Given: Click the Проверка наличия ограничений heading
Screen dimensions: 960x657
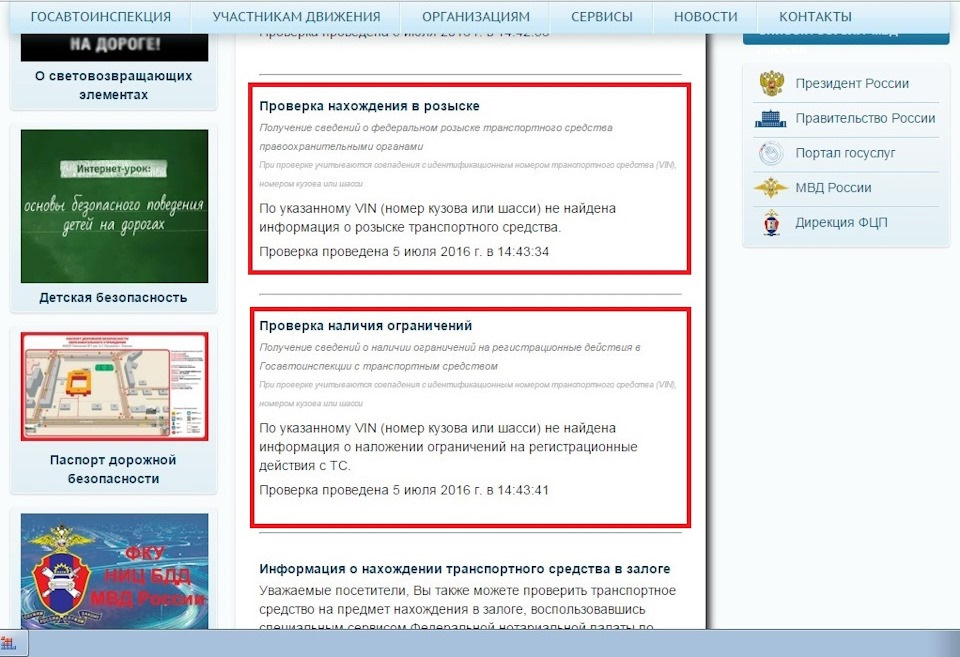Looking at the screenshot, I should [x=366, y=326].
